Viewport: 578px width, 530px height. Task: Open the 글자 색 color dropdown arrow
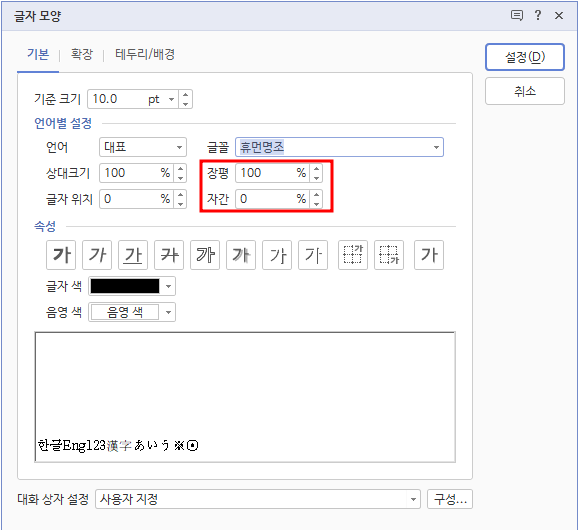(x=168, y=286)
